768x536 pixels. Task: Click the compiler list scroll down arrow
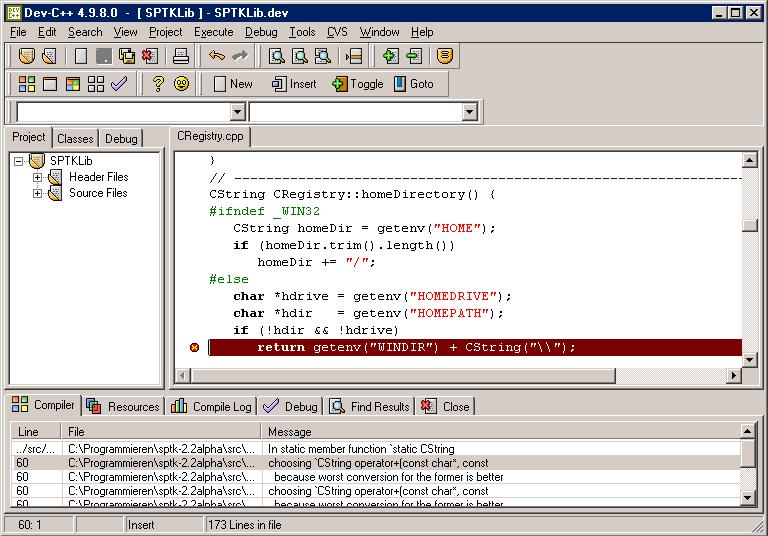click(x=747, y=498)
